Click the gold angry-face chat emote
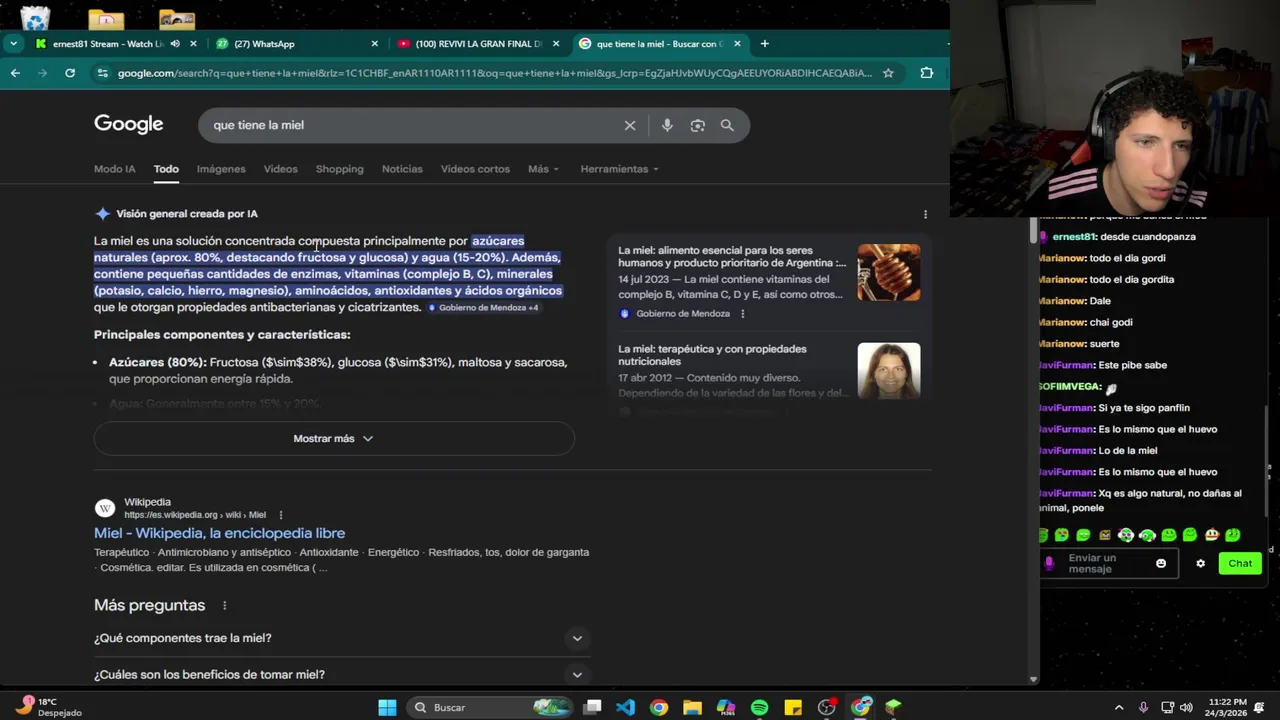The width and height of the screenshot is (1280, 720). point(1105,535)
